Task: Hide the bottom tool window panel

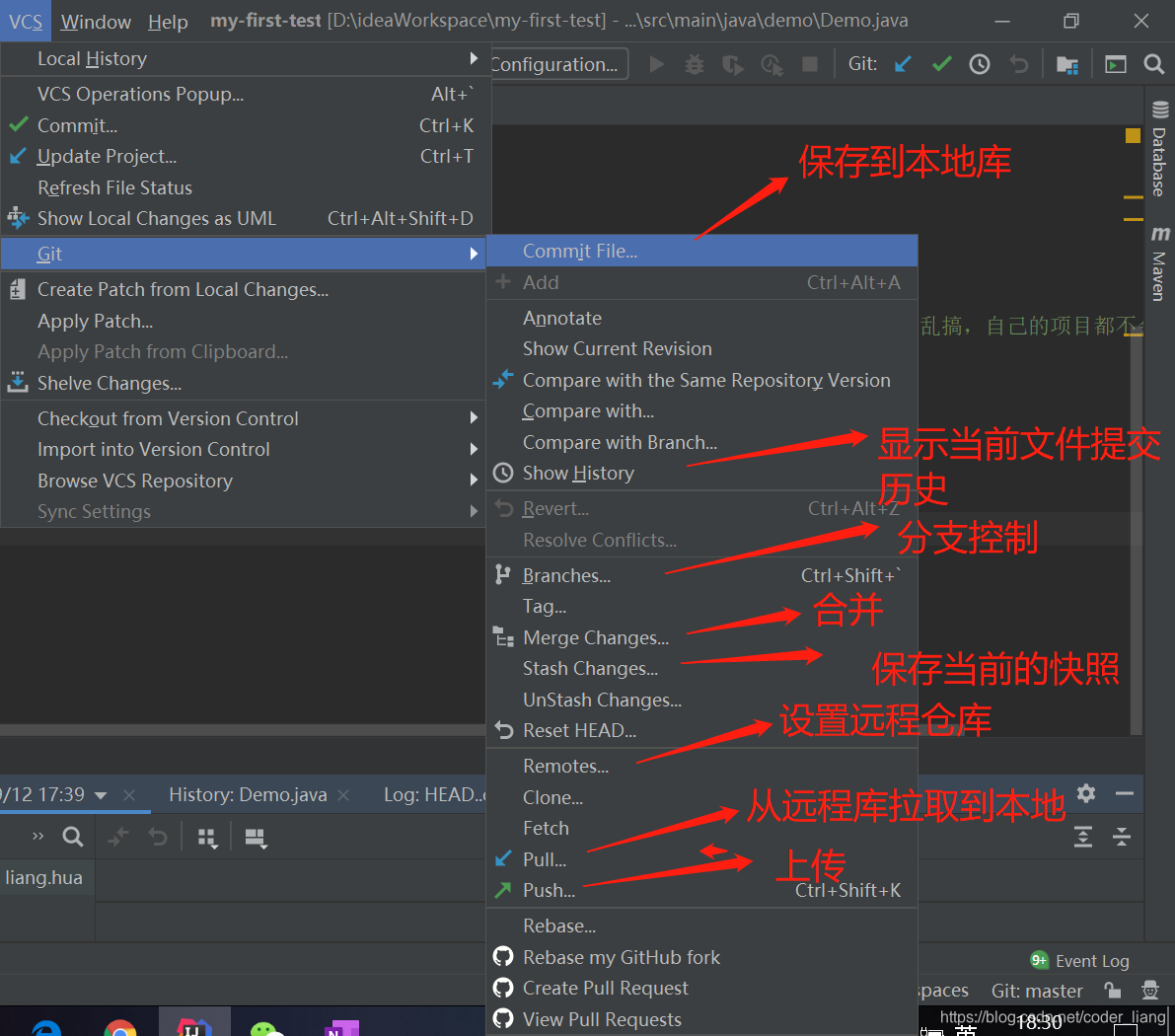Action: [x=1124, y=793]
